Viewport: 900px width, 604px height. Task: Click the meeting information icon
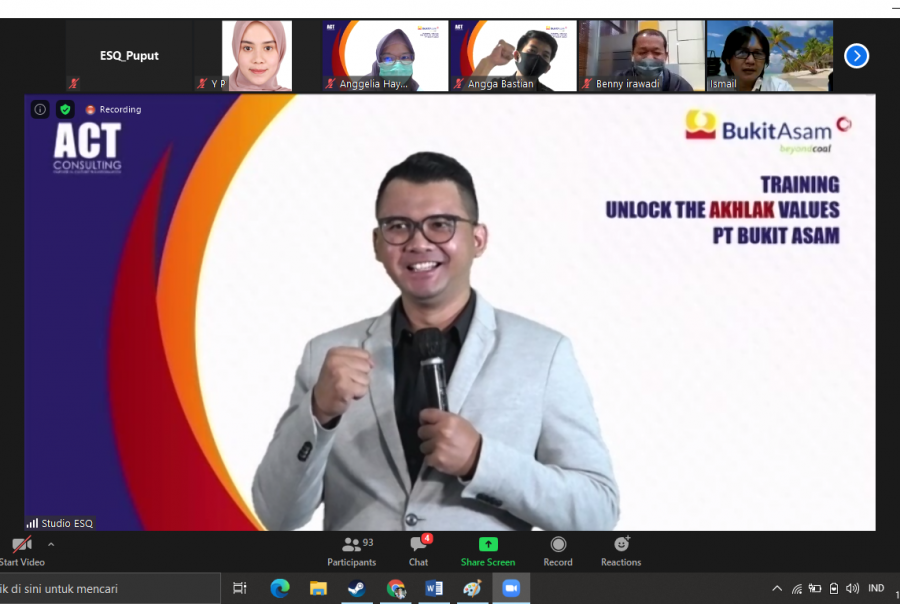pyautogui.click(x=40, y=109)
